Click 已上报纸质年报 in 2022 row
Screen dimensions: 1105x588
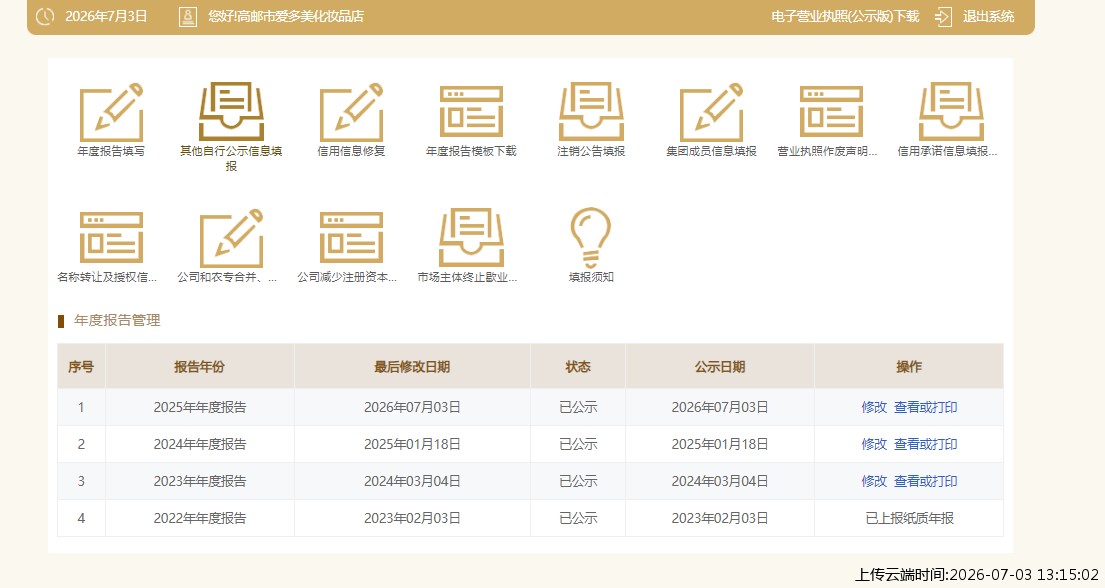click(909, 518)
